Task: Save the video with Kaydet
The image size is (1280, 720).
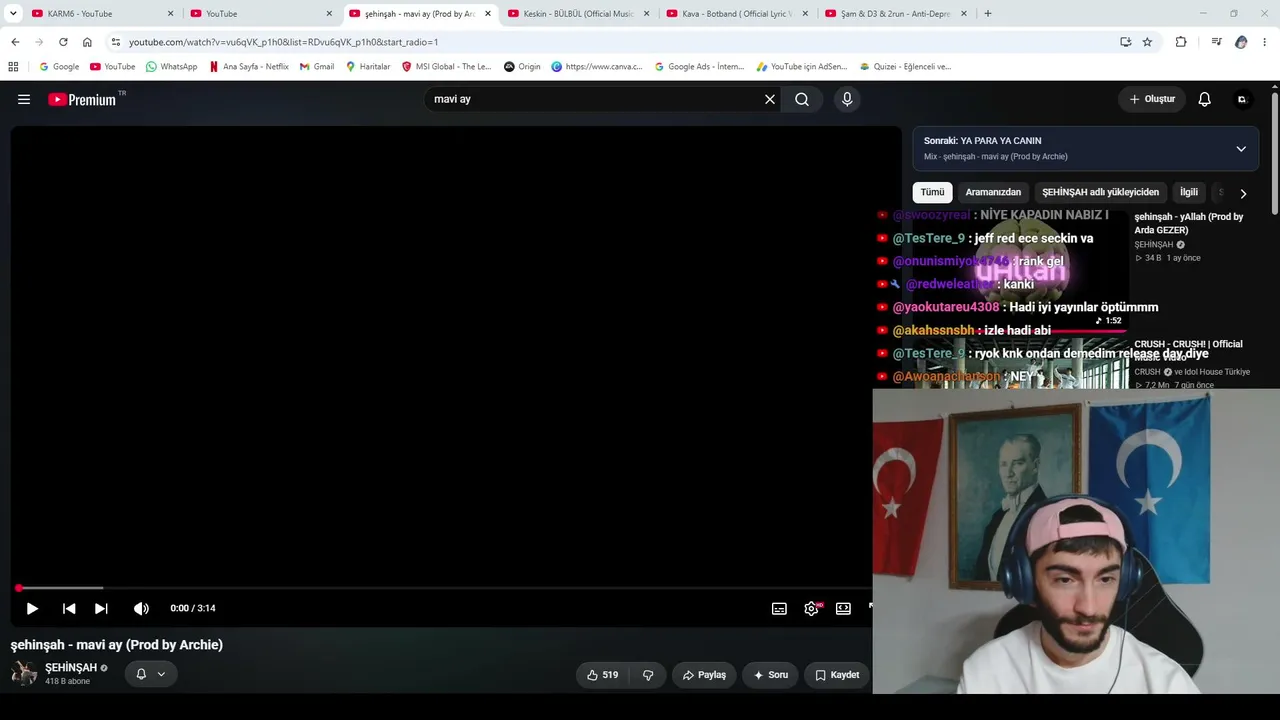Action: [x=837, y=675]
